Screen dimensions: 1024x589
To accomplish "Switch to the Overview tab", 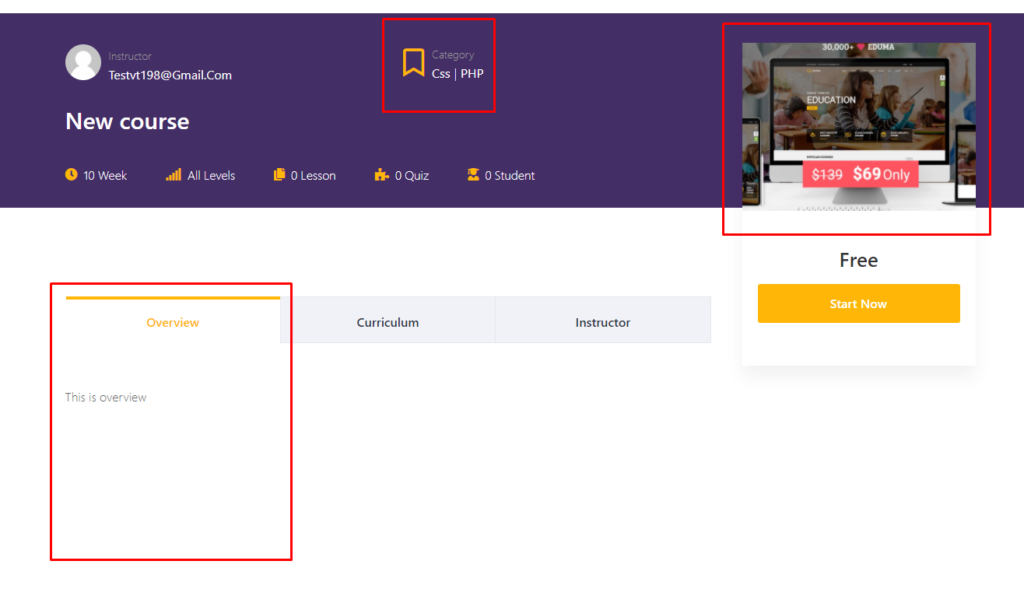I will [x=173, y=322].
